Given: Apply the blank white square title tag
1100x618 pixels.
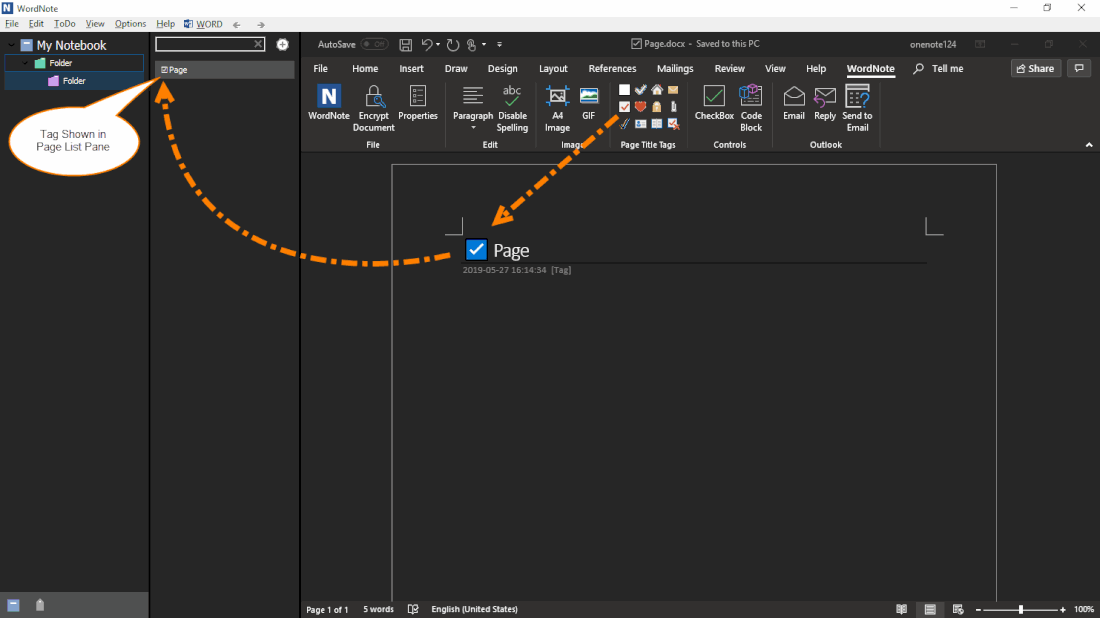Looking at the screenshot, I should pos(624,90).
